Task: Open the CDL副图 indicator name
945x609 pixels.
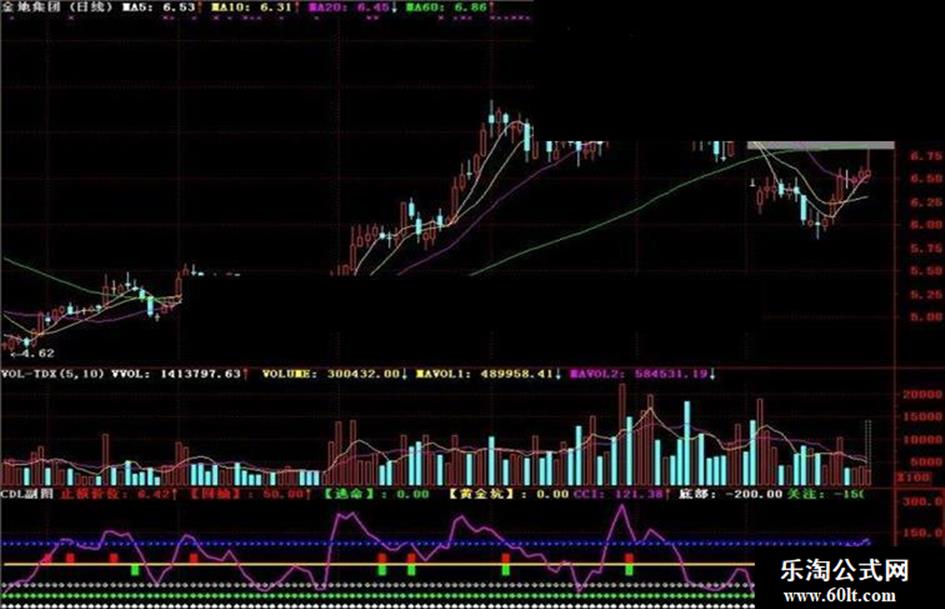Action: tap(27, 494)
